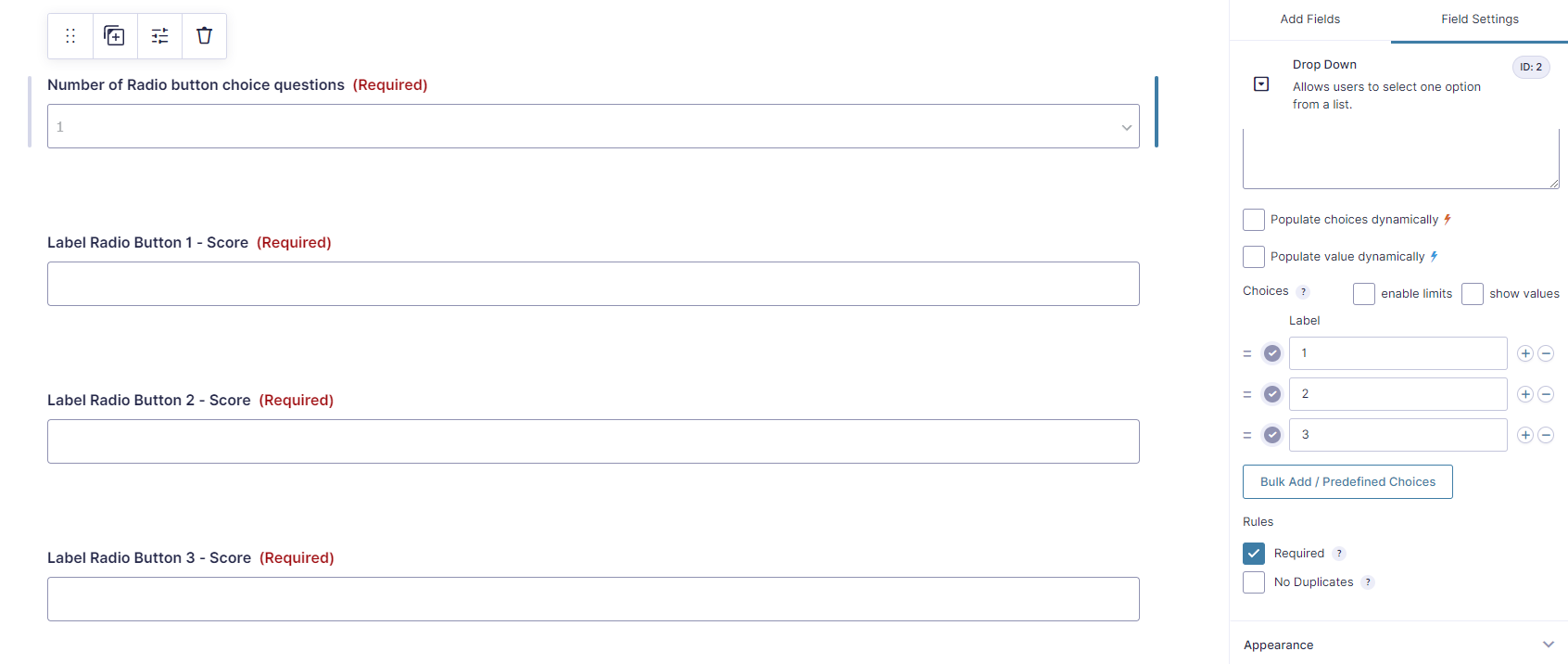Click Bulk Add / Predefined Choices
Viewport: 1568px width, 664px height.
[1347, 481]
